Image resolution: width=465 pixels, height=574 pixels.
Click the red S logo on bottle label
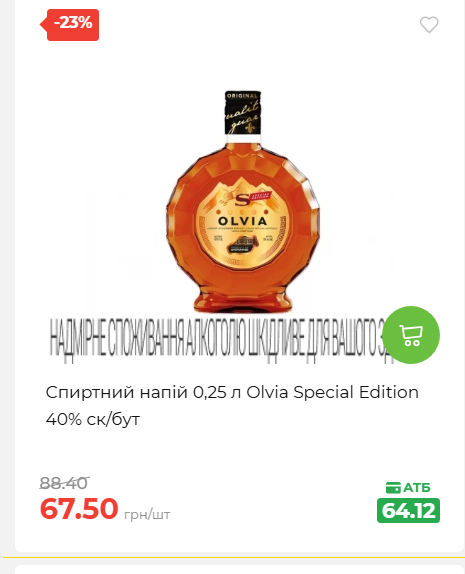(x=241, y=200)
